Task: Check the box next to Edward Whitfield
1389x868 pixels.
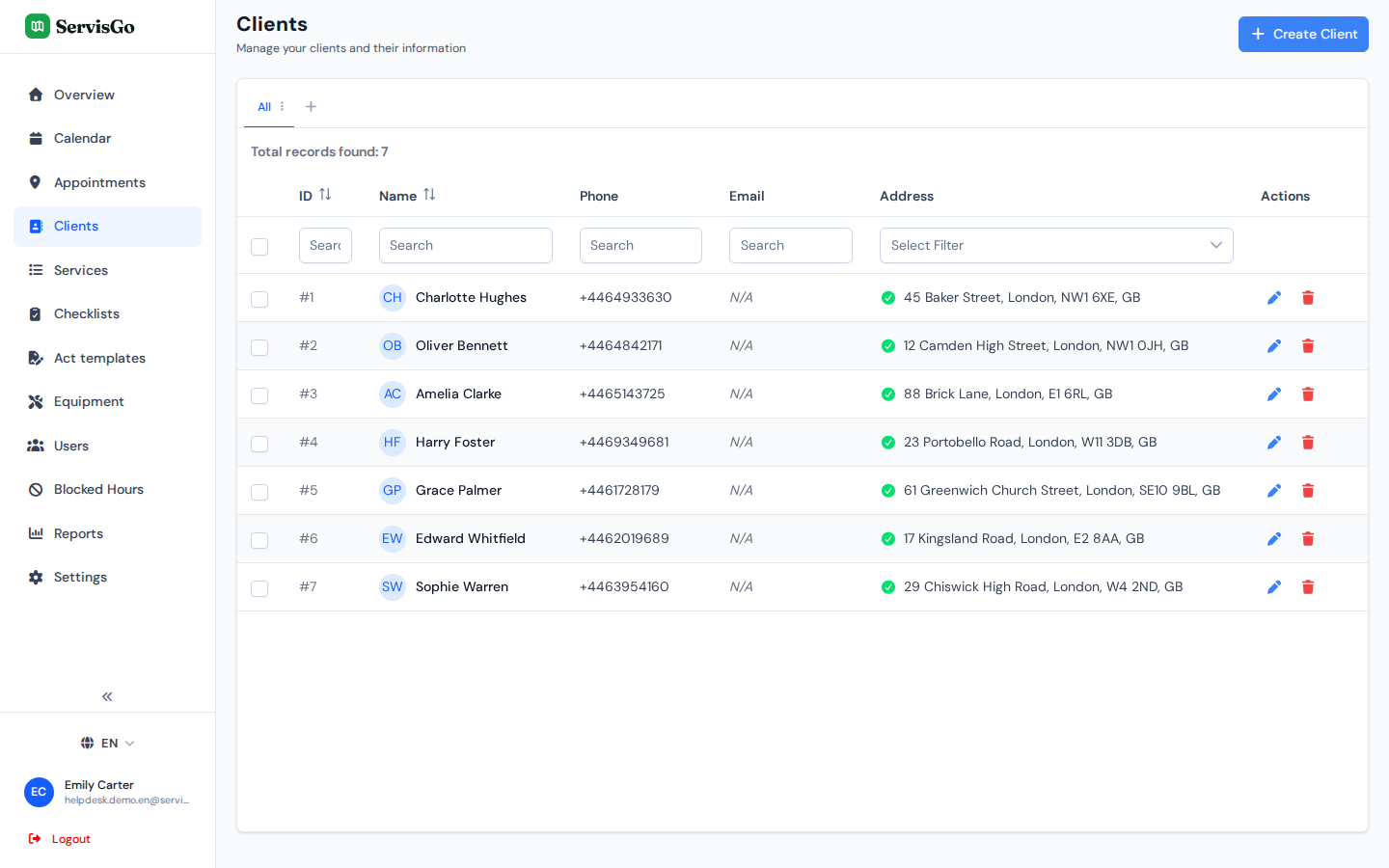Action: tap(259, 540)
